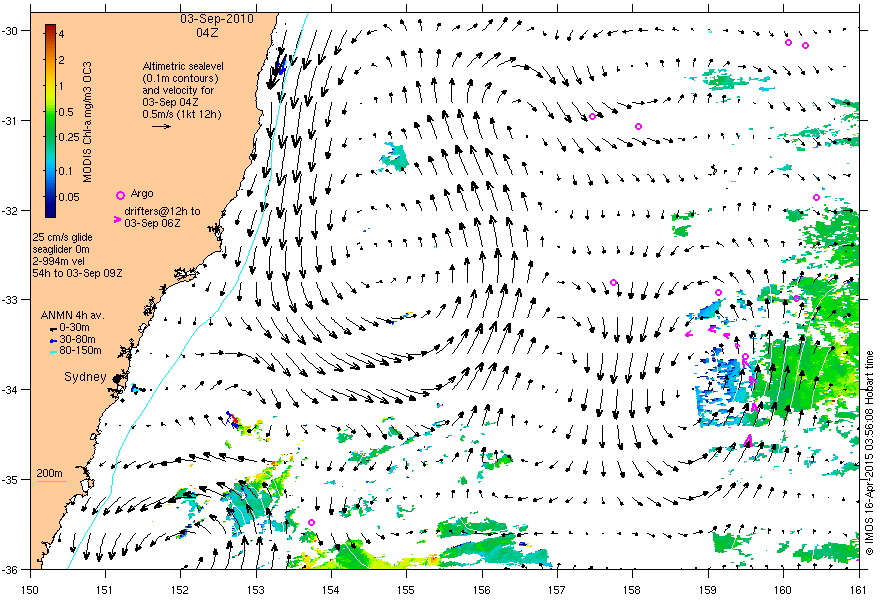Click the 'ANMN 4h av.' legend heading
880x600 pixels.
tap(73, 315)
